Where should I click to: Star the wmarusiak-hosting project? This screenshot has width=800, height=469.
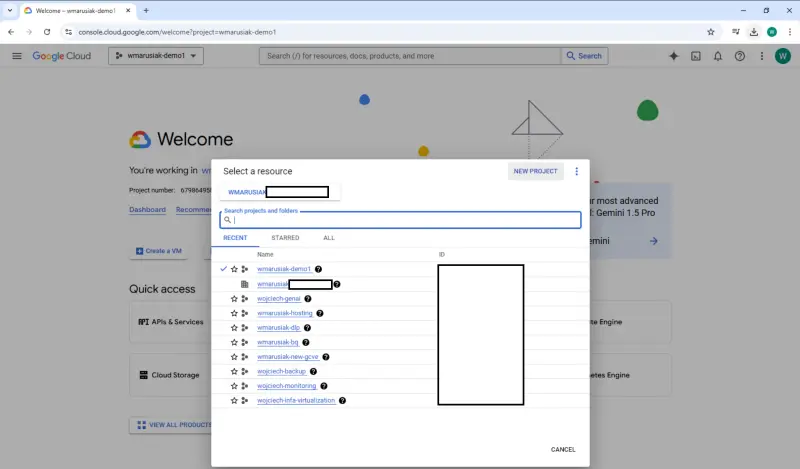(234, 313)
